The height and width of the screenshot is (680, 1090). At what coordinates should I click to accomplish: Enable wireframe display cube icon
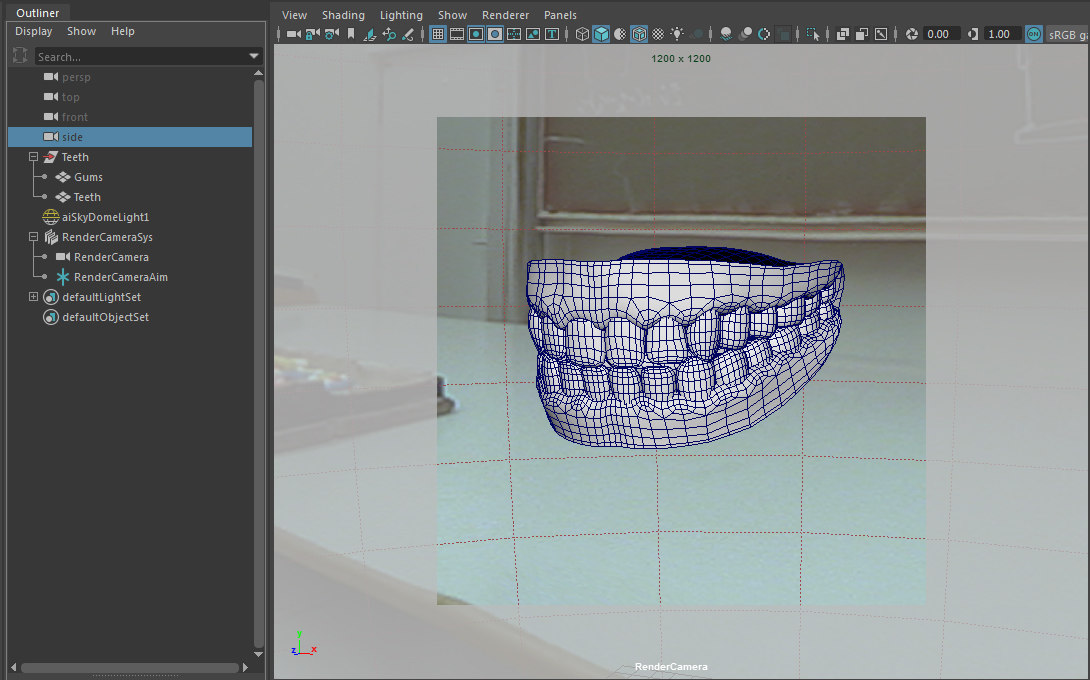pos(582,34)
